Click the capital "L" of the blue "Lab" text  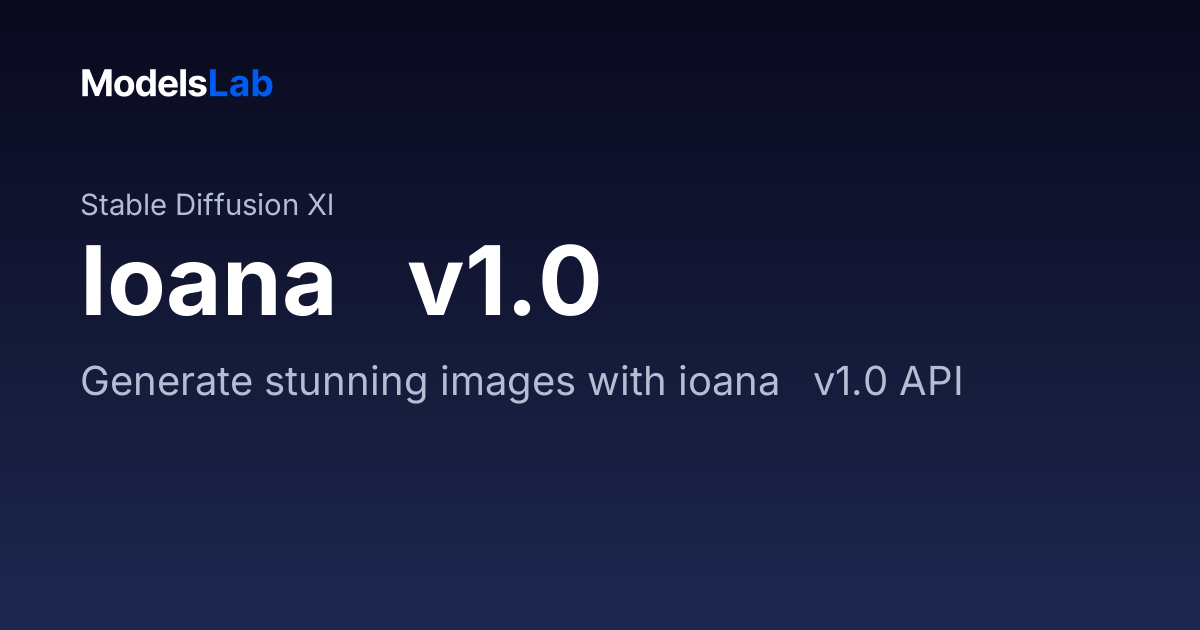(x=217, y=84)
